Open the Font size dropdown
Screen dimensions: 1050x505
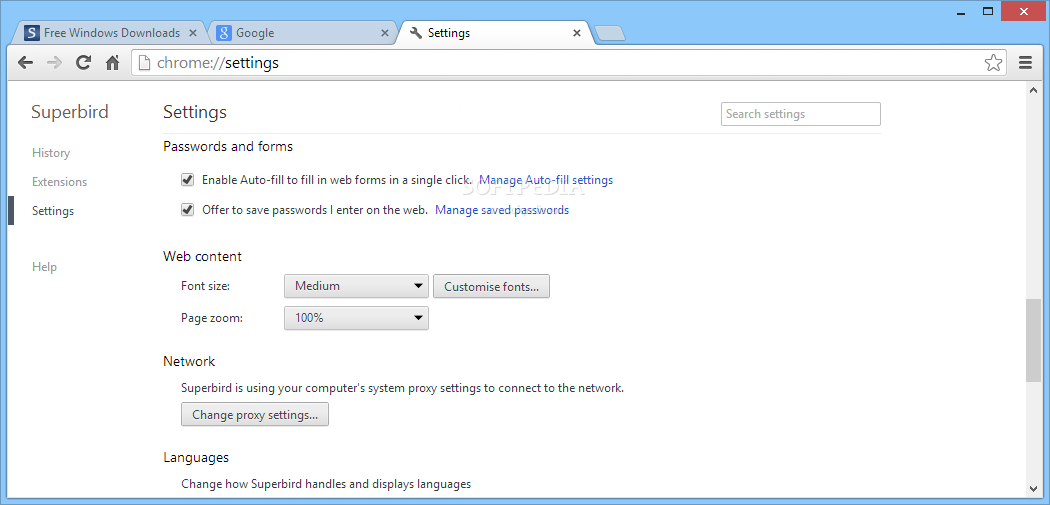pos(356,286)
